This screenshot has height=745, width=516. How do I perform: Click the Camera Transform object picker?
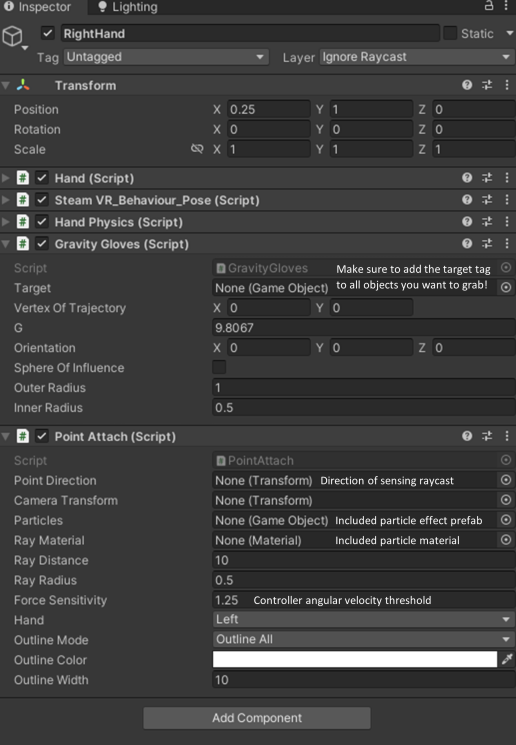coord(506,500)
